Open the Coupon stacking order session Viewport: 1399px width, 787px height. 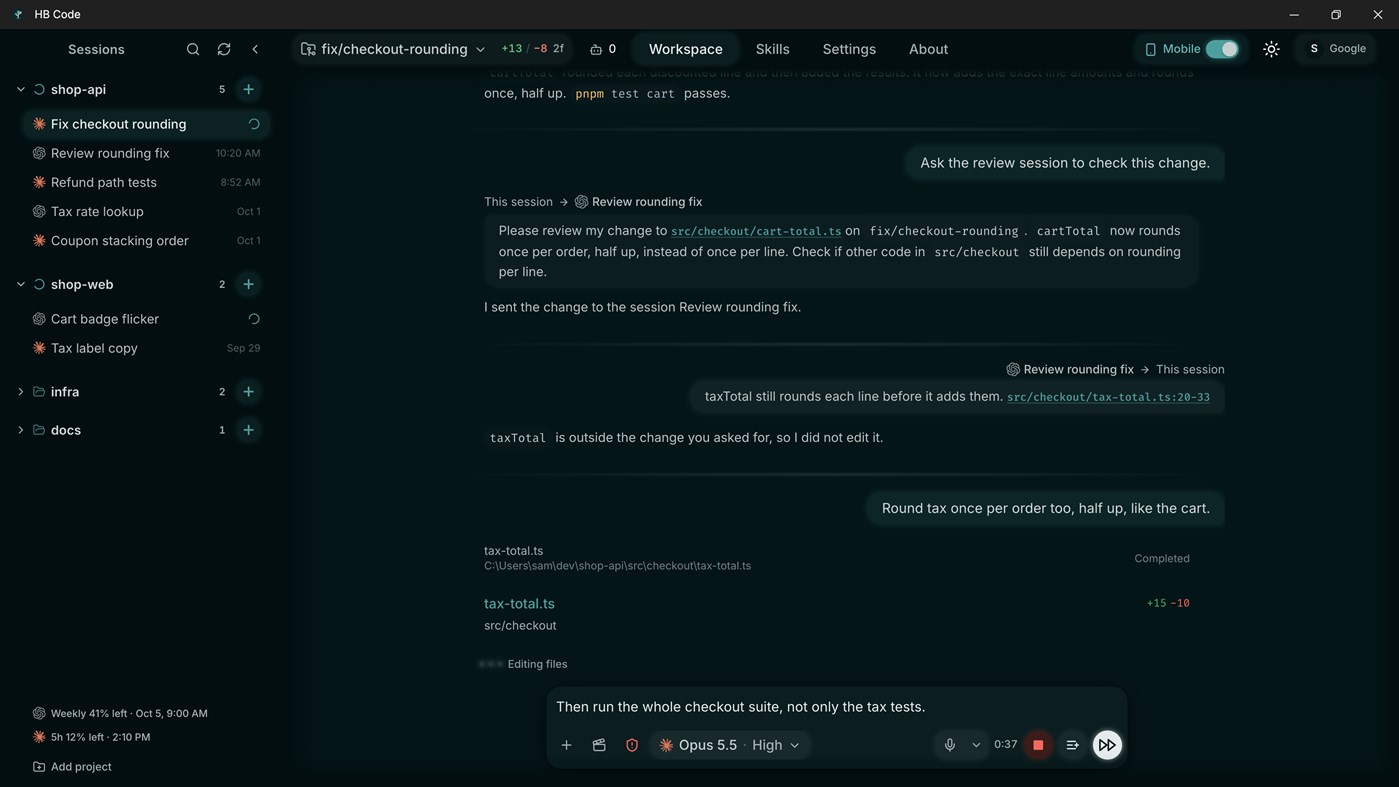(146, 240)
